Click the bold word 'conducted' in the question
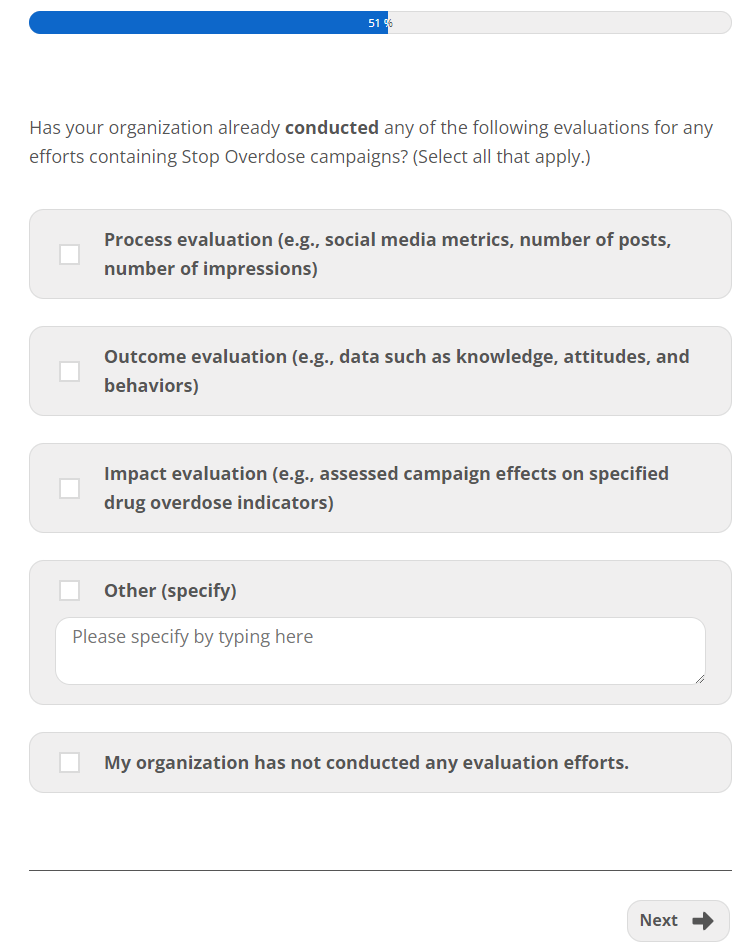This screenshot has width=747, height=951. (332, 128)
